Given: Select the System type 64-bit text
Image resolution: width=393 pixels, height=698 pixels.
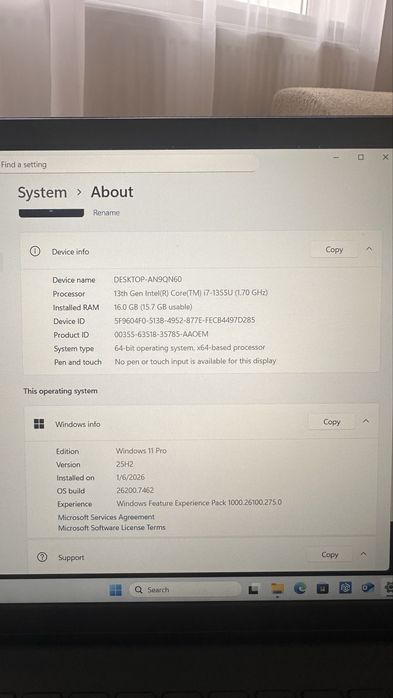Looking at the screenshot, I should (x=190, y=347).
